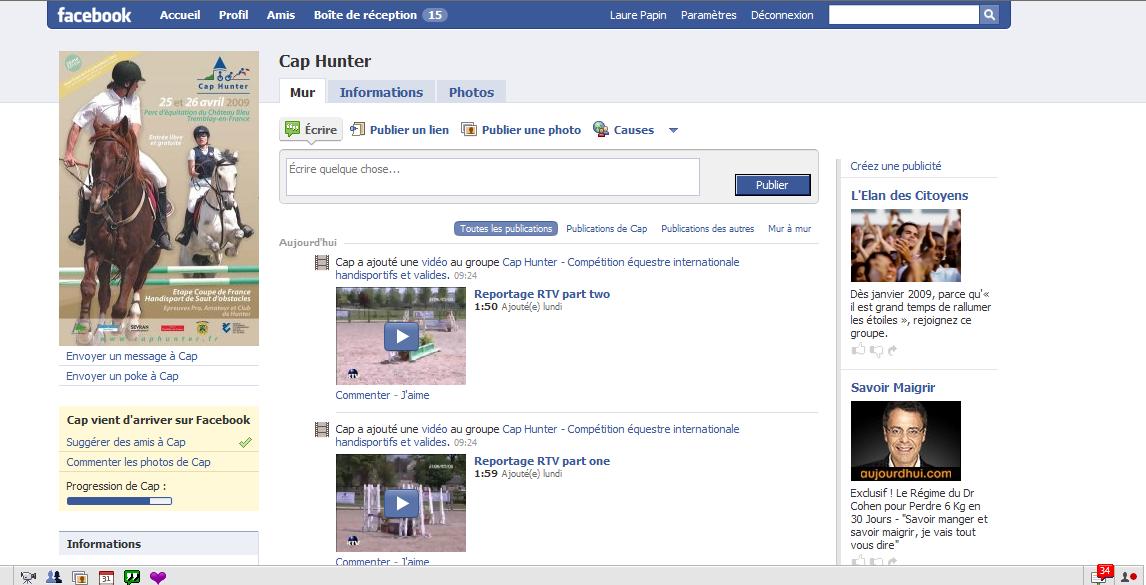Open the L'Elan des Citoyens ad title
This screenshot has height=585, width=1146.
909,195
